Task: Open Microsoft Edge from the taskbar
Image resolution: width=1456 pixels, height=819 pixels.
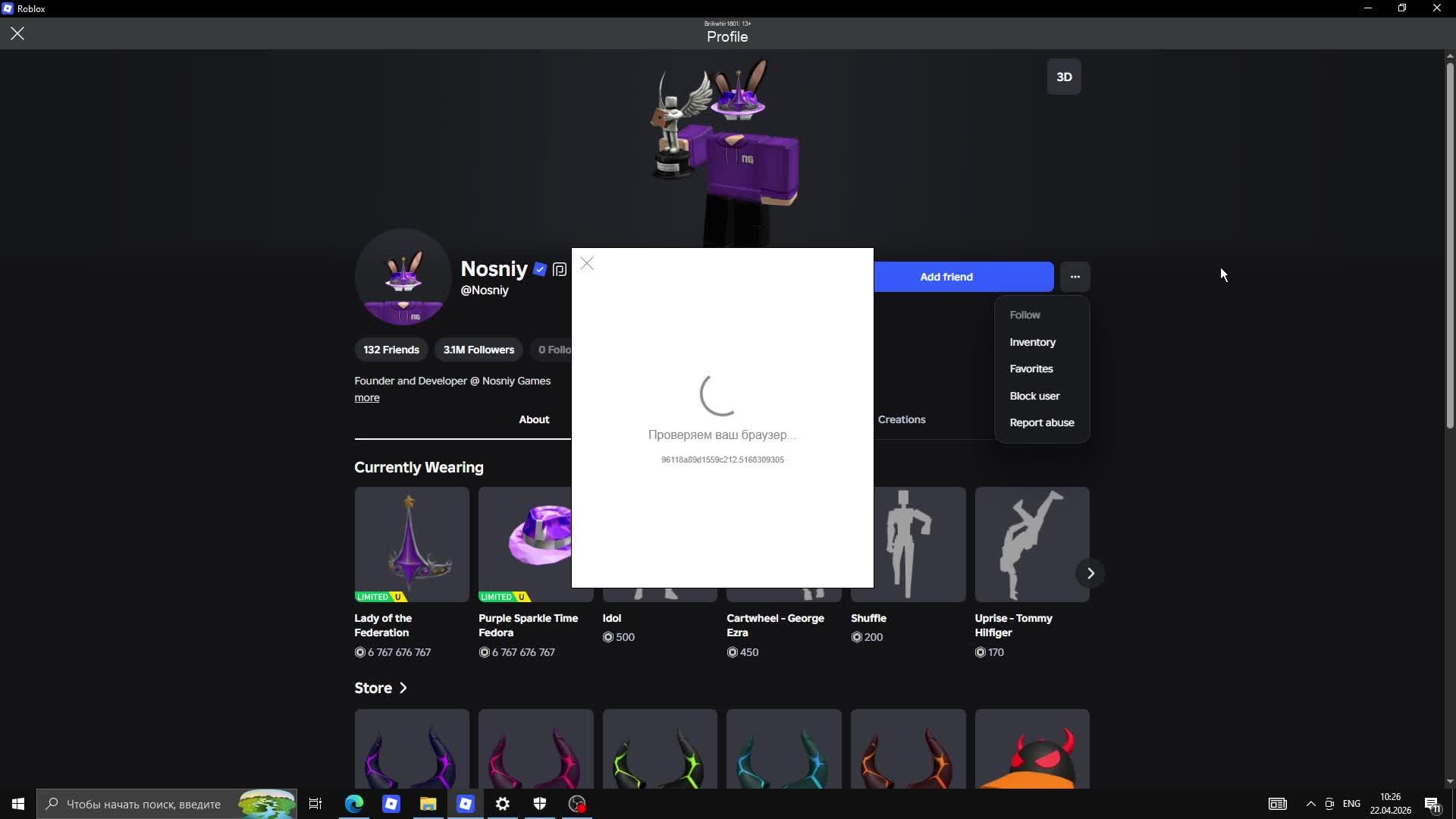Action: (354, 804)
